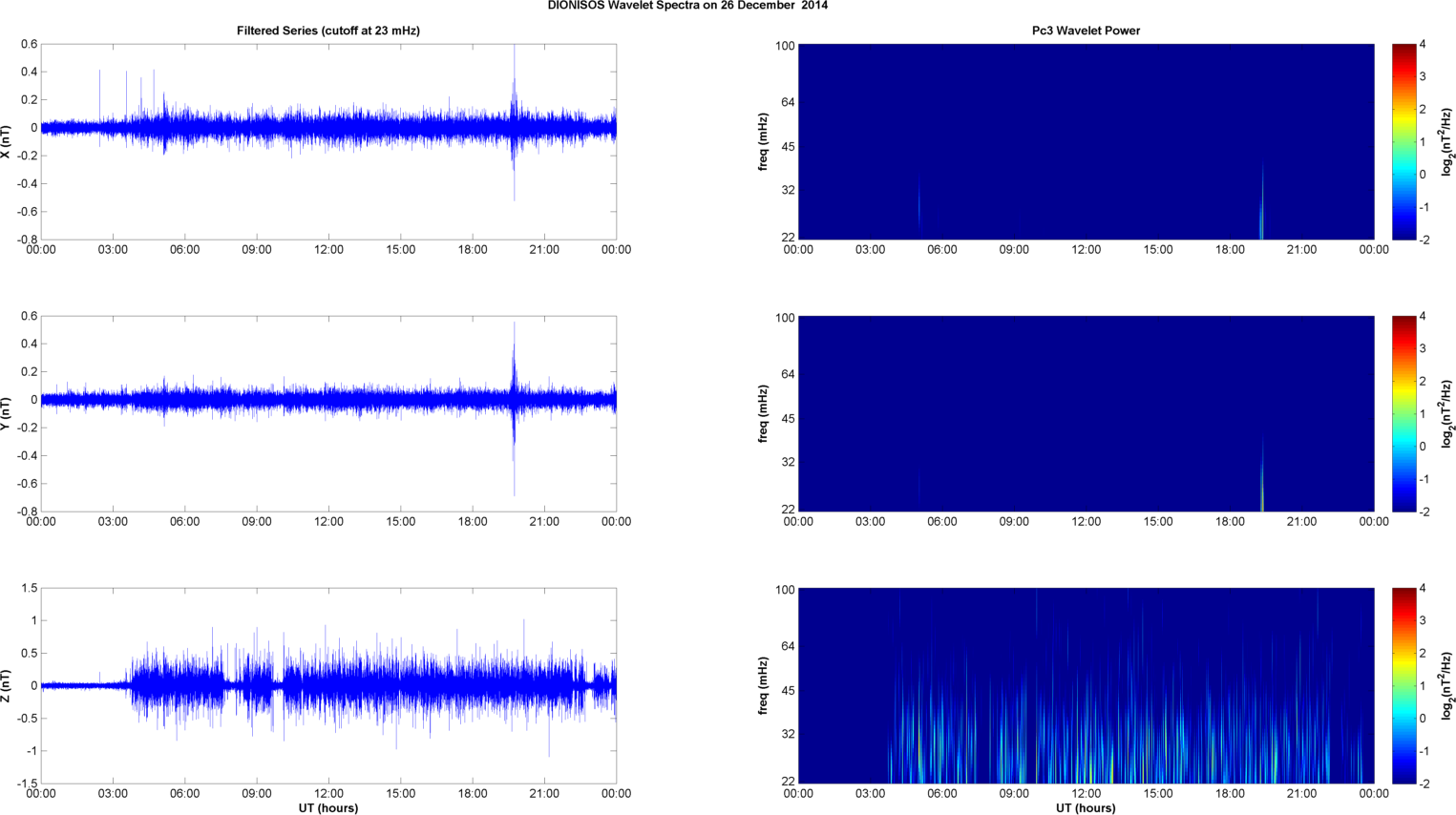Click the 'Filtered Series (cutoff at 23 mHz)' heading
Screen dimensions: 1456x815
[328, 31]
